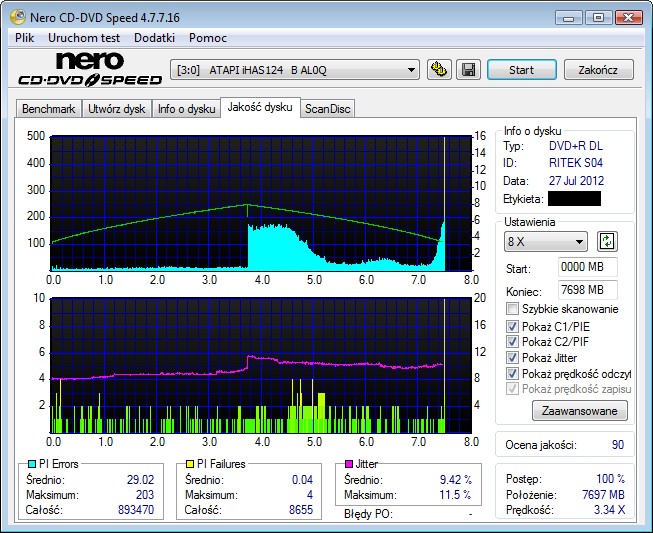Click PI Failures total 8655

(x=301, y=510)
